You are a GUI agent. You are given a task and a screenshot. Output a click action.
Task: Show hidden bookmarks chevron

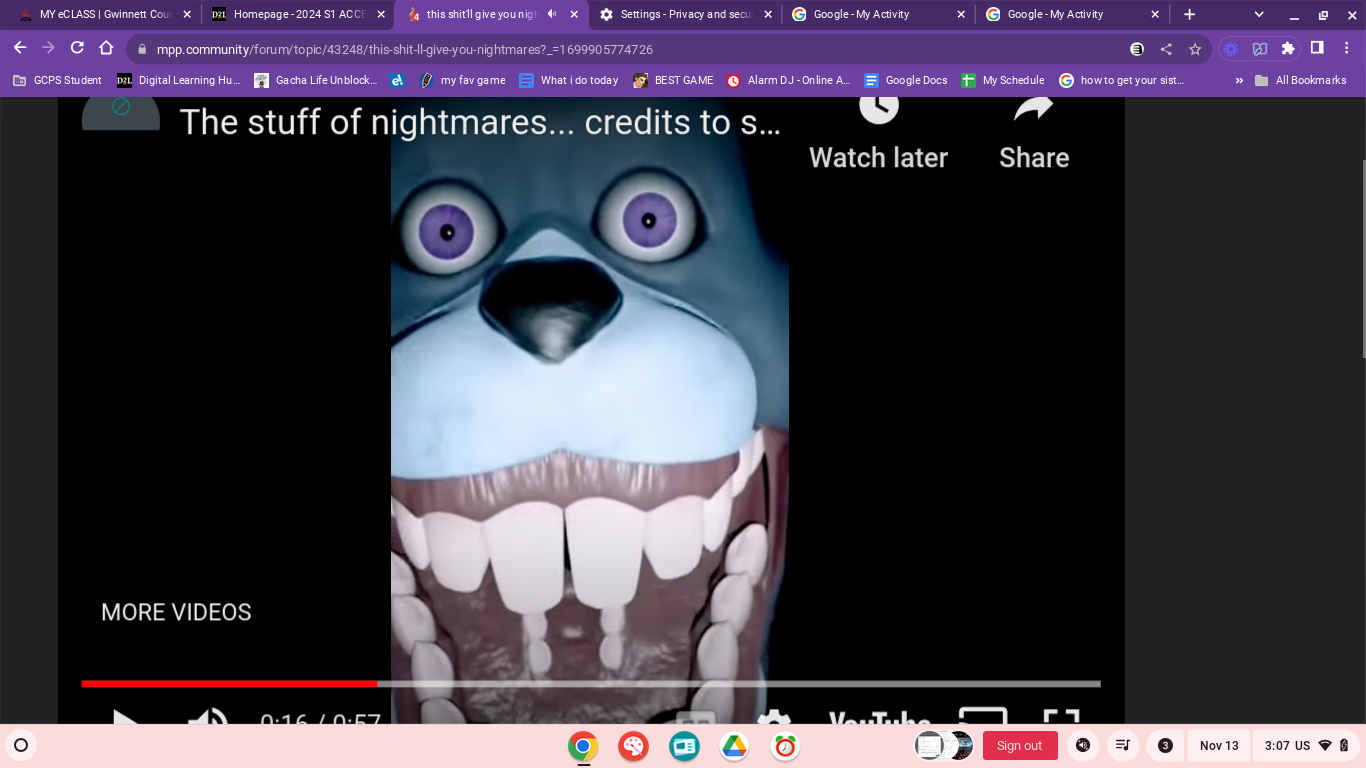tap(1239, 80)
